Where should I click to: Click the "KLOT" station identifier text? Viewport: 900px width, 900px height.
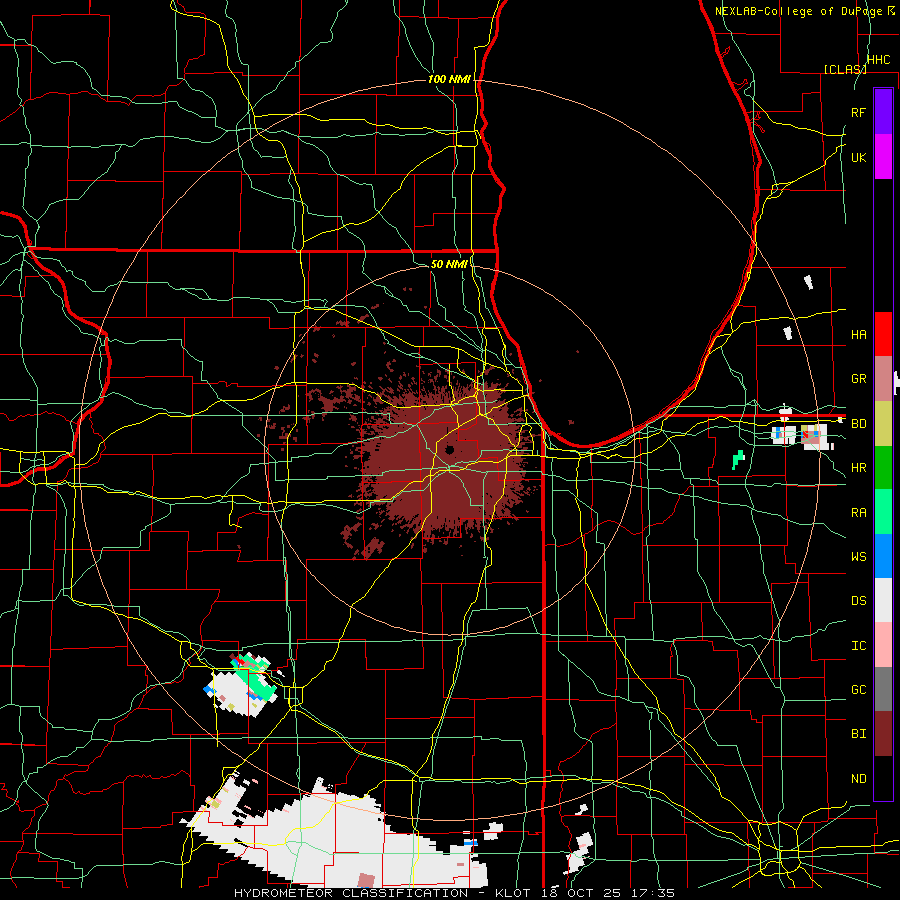pyautogui.click(x=514, y=893)
